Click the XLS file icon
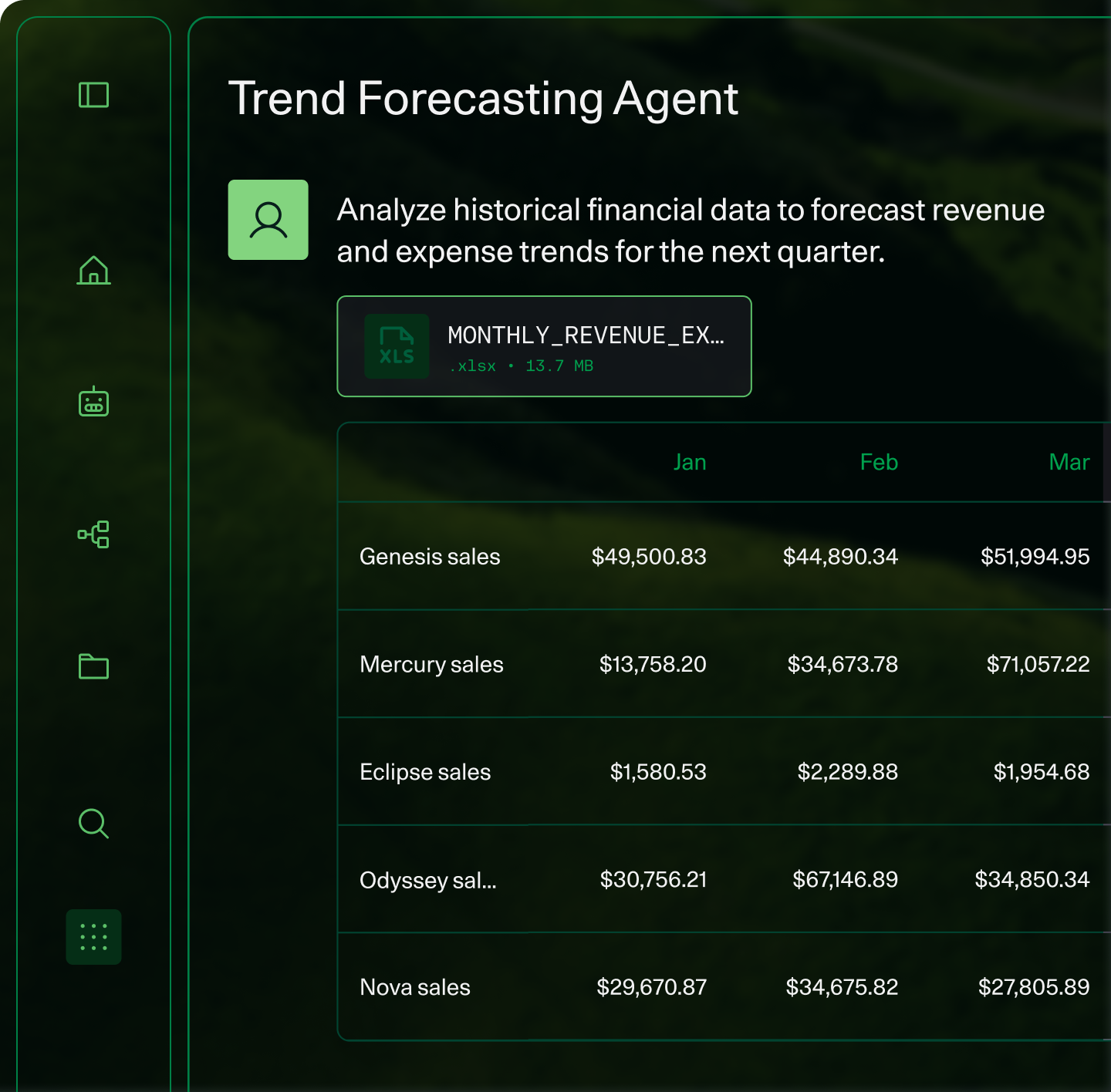Screen dimensions: 1111x1092 (397, 346)
